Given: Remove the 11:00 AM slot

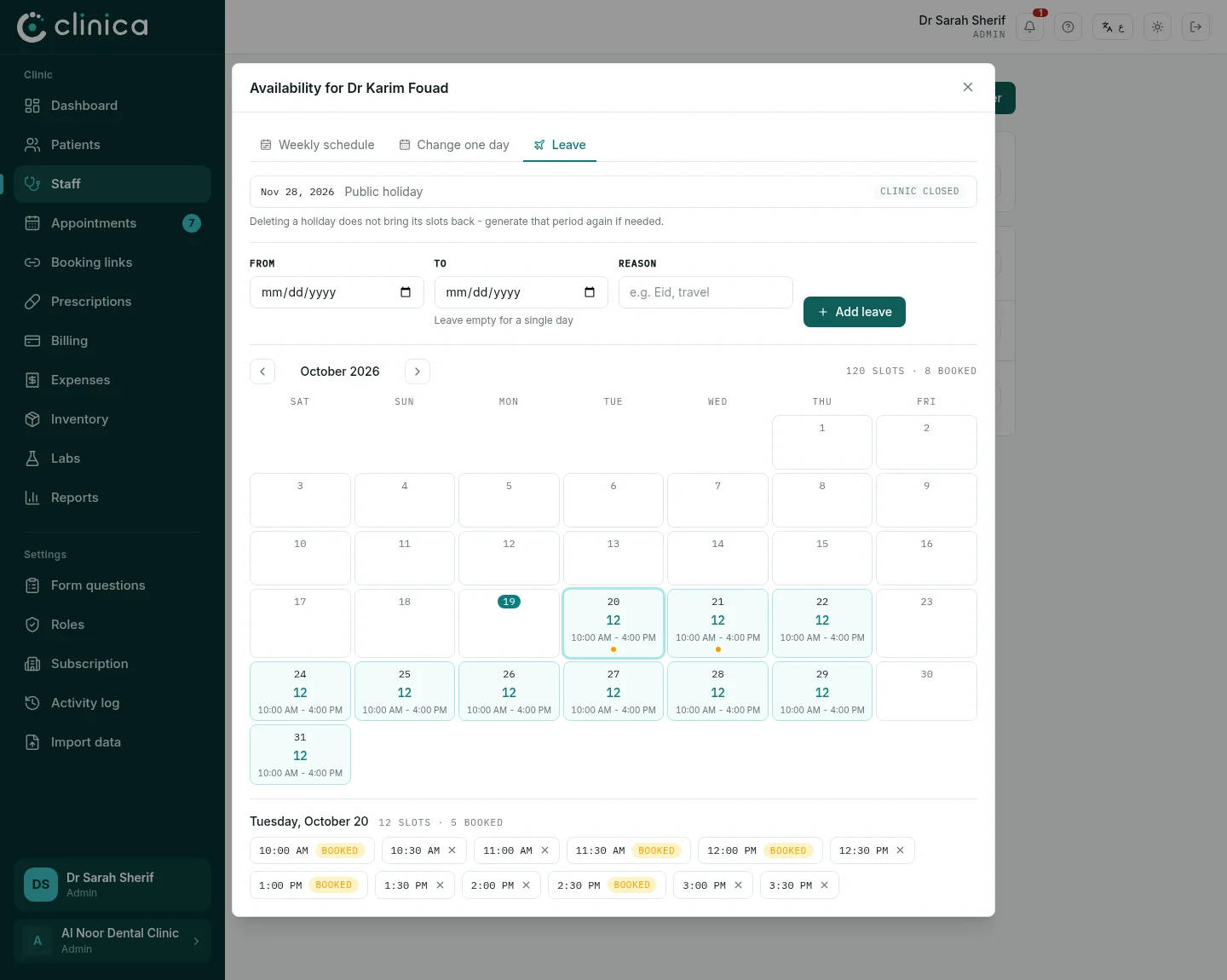Looking at the screenshot, I should tap(545, 850).
